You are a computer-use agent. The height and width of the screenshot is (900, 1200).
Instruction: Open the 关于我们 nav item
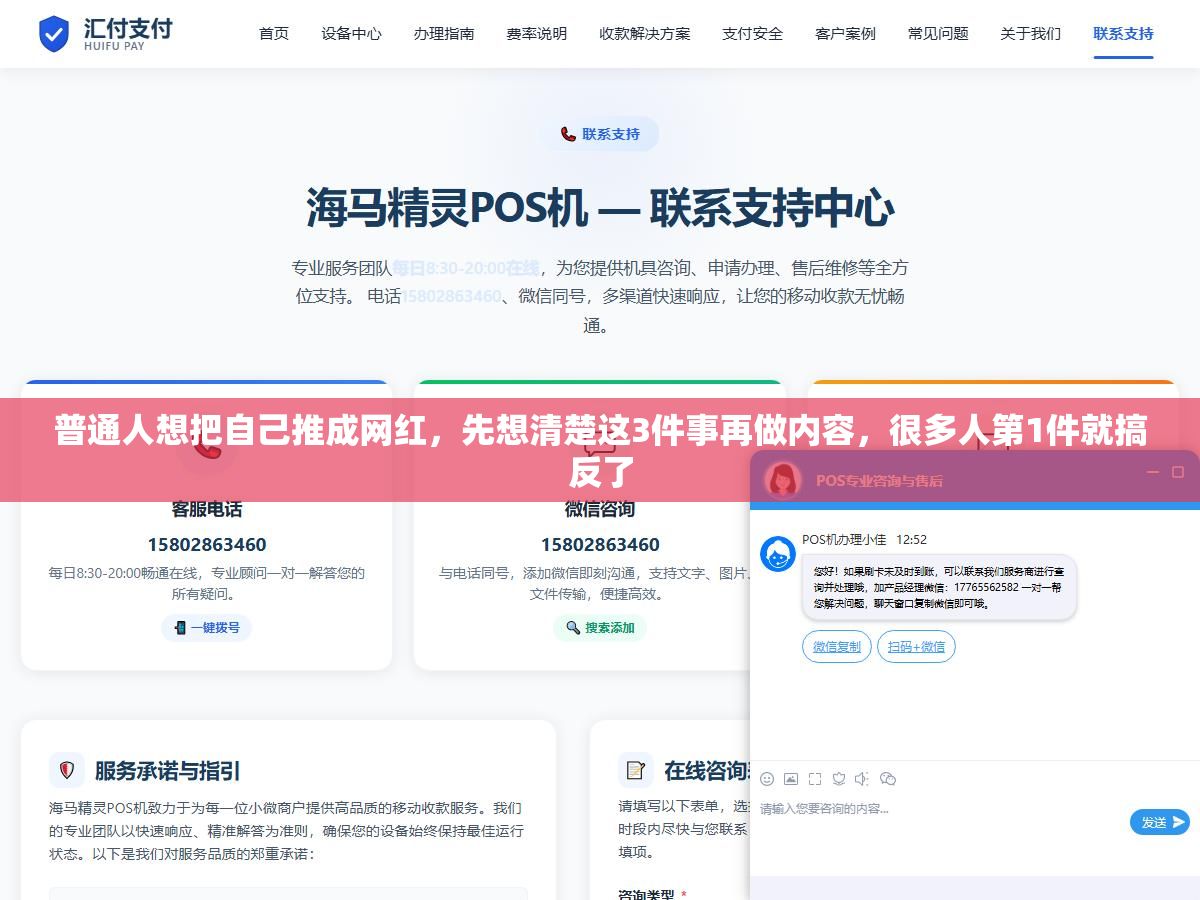click(x=1031, y=33)
